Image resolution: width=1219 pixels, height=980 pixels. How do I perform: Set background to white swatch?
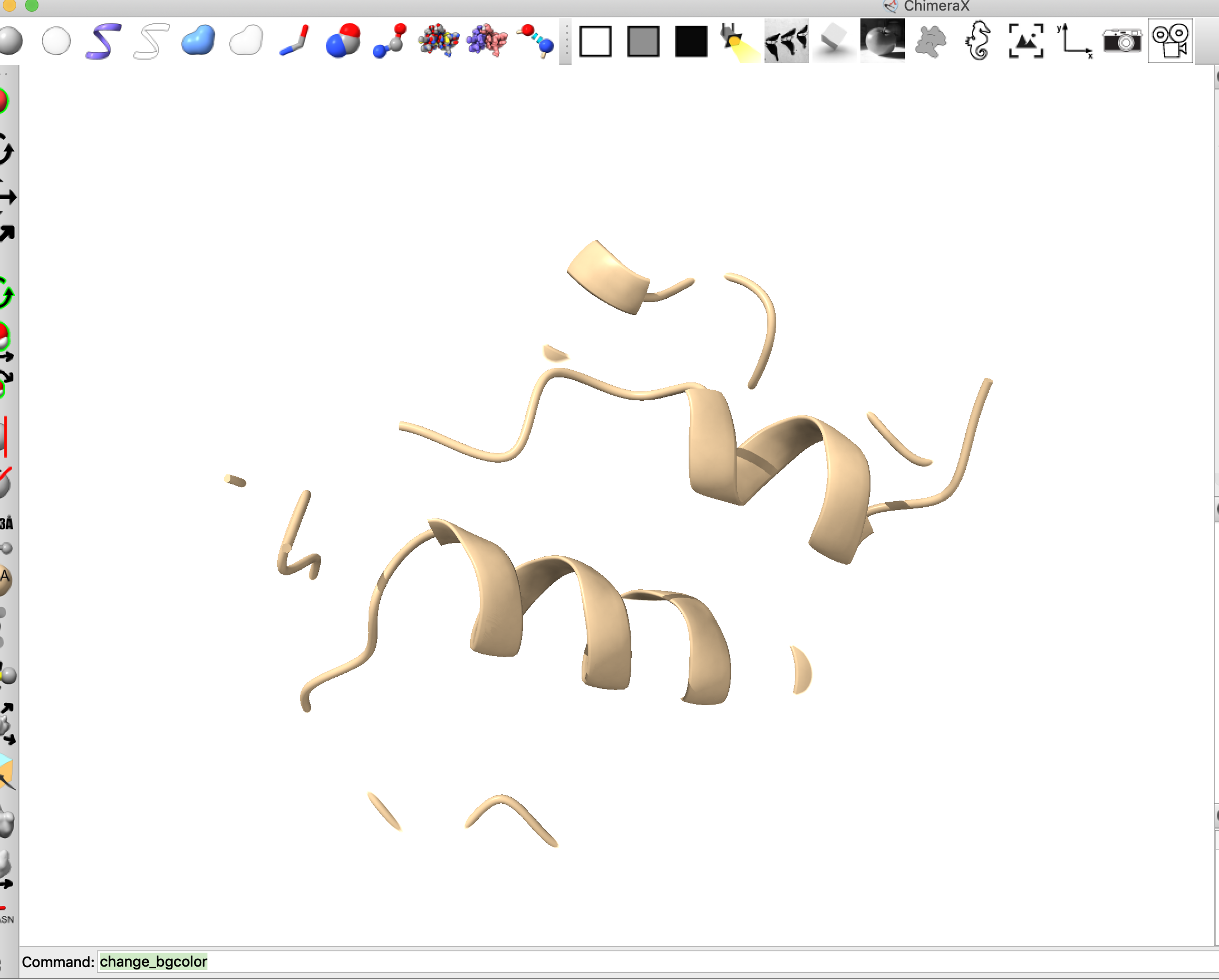pos(595,41)
